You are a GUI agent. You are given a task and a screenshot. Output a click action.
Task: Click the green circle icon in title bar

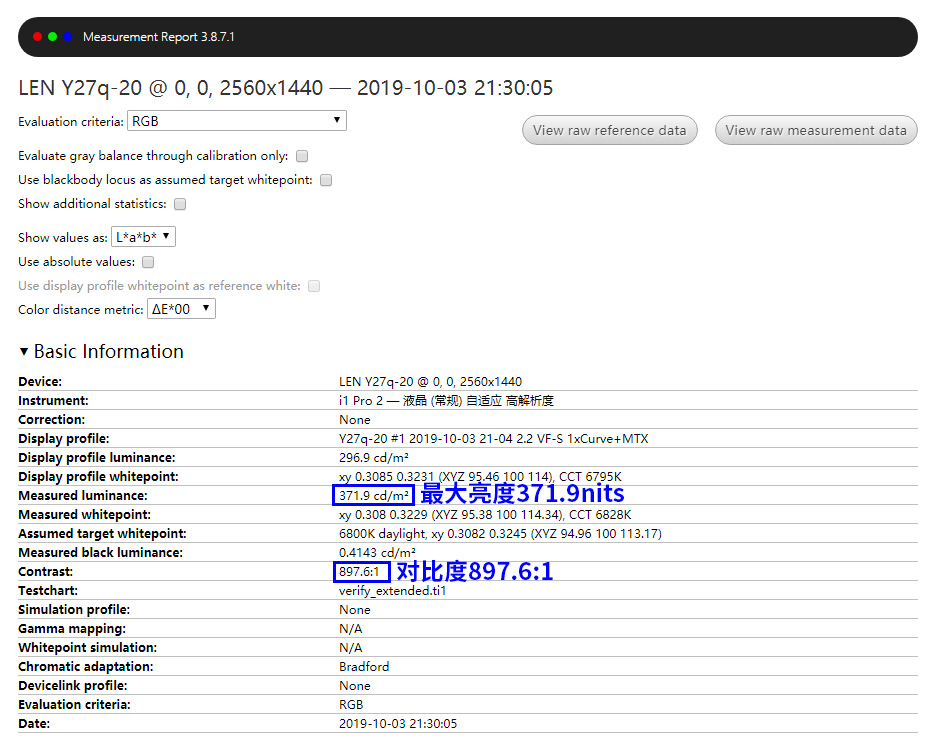[x=51, y=36]
